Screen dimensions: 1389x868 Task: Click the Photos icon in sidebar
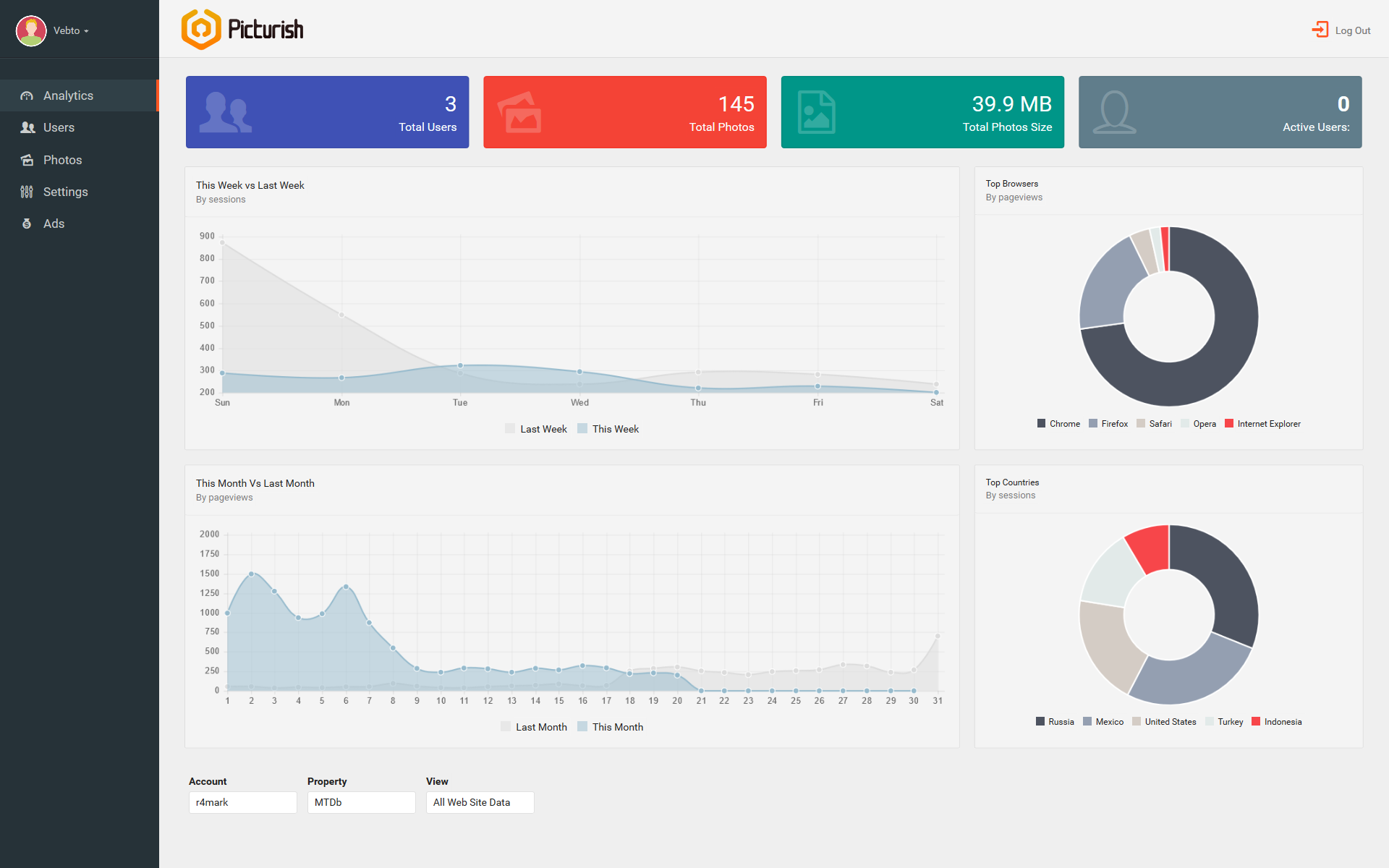coord(27,160)
